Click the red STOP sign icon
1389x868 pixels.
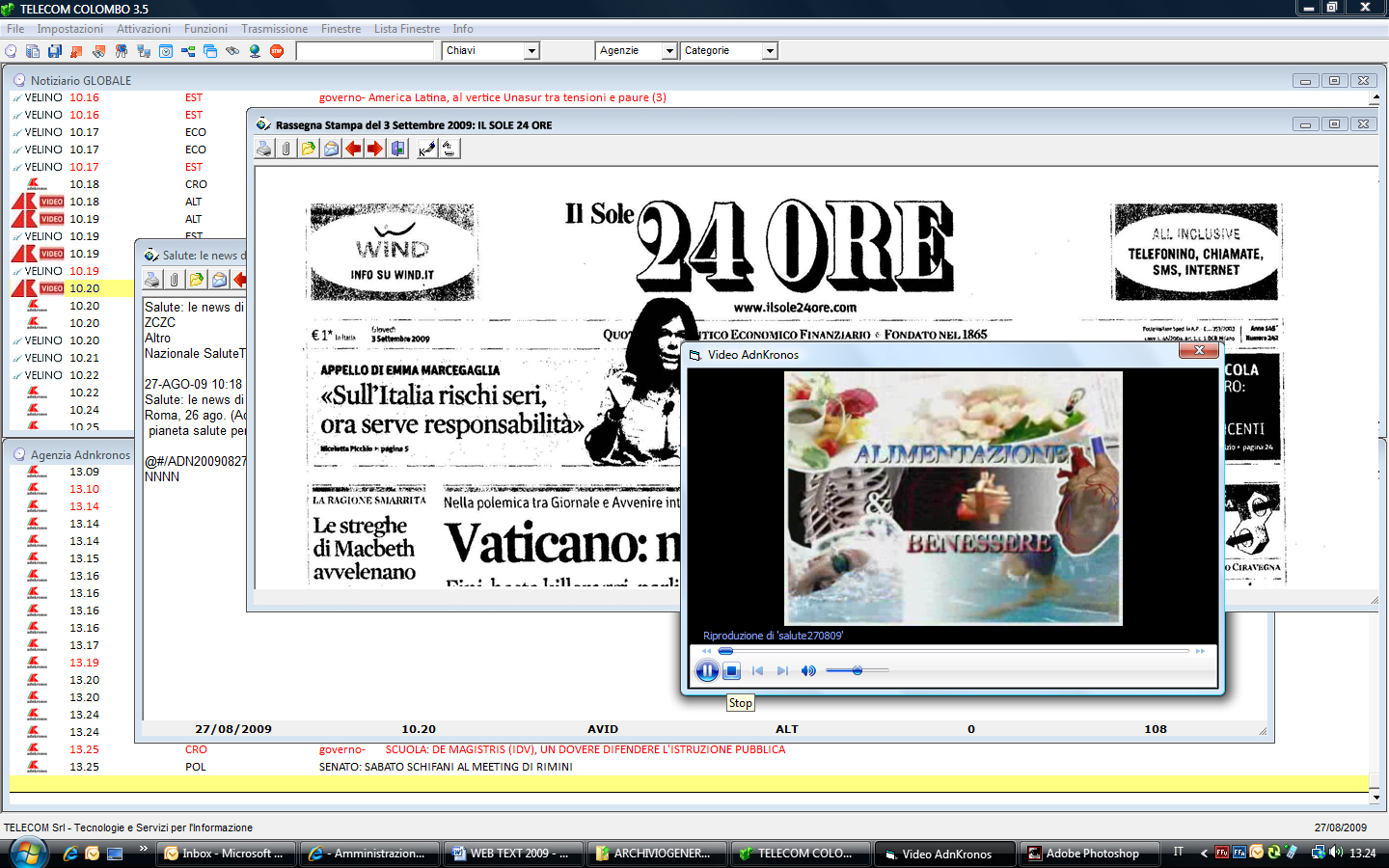coord(277,51)
